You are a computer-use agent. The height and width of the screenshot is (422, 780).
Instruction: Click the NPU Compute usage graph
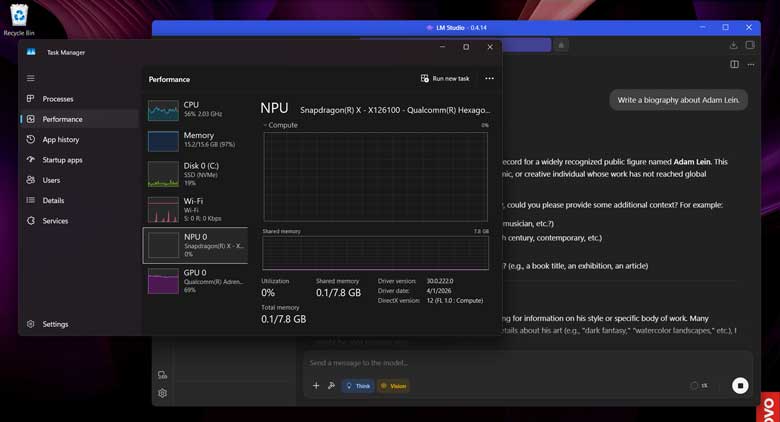(x=376, y=177)
